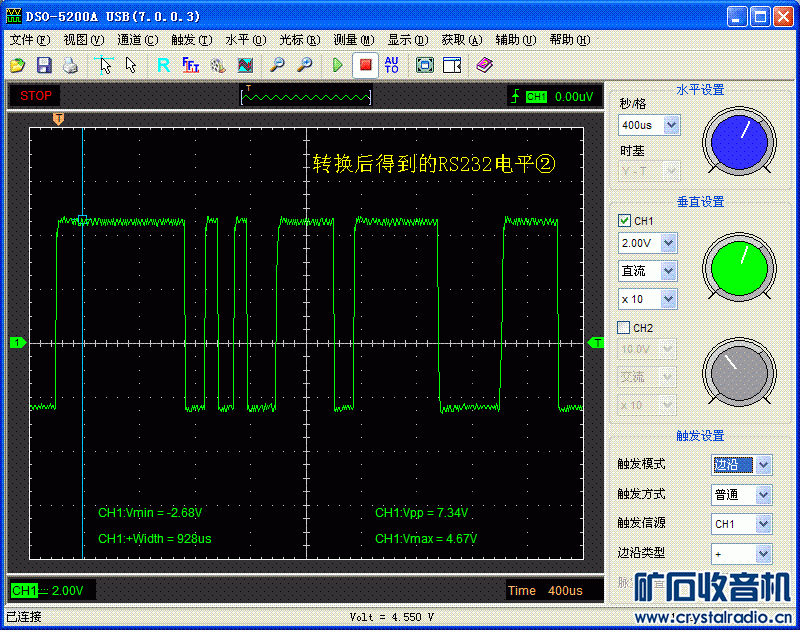Click the red STOP status indicator
The width and height of the screenshot is (800, 630).
35,95
